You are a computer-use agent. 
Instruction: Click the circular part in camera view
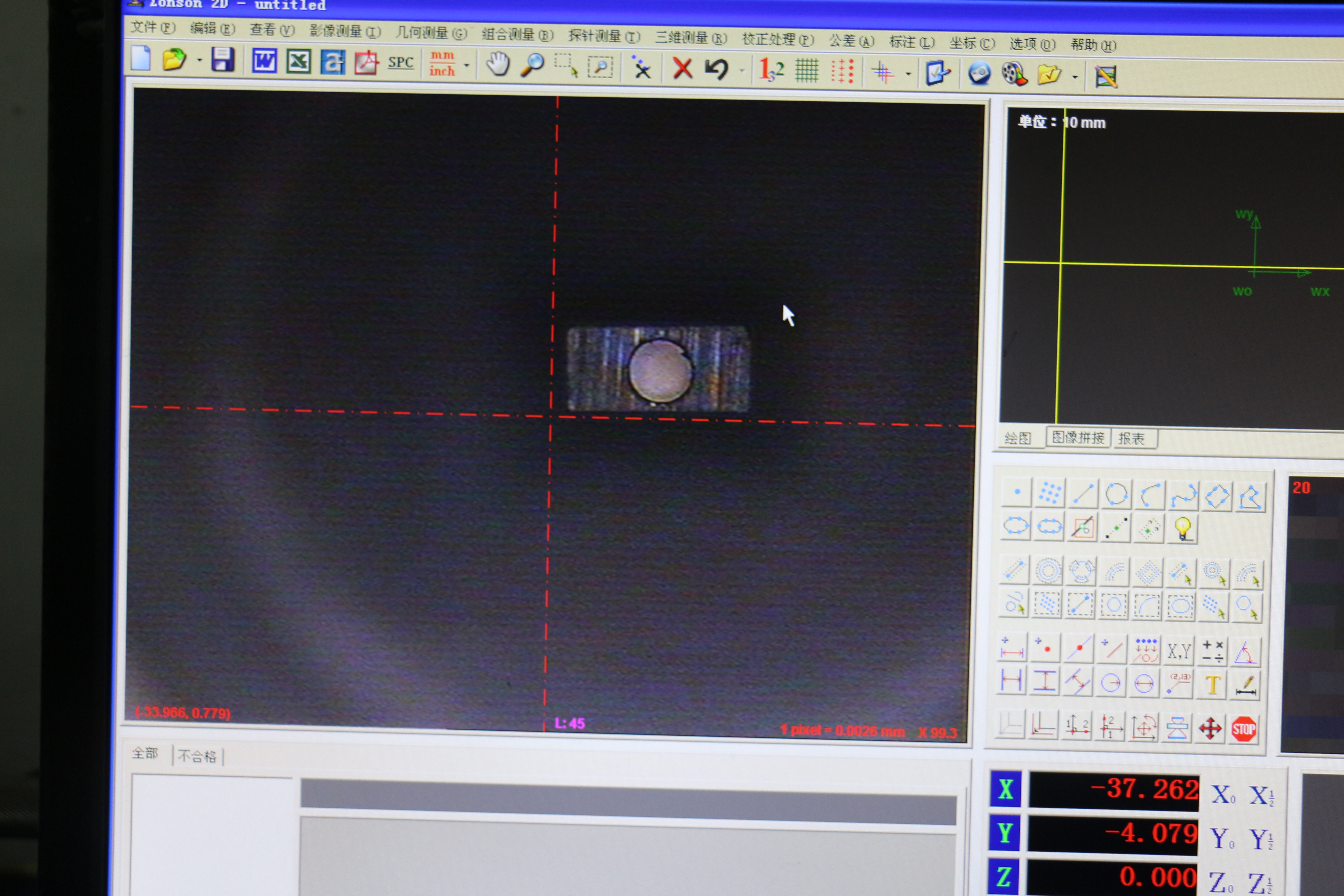click(661, 371)
